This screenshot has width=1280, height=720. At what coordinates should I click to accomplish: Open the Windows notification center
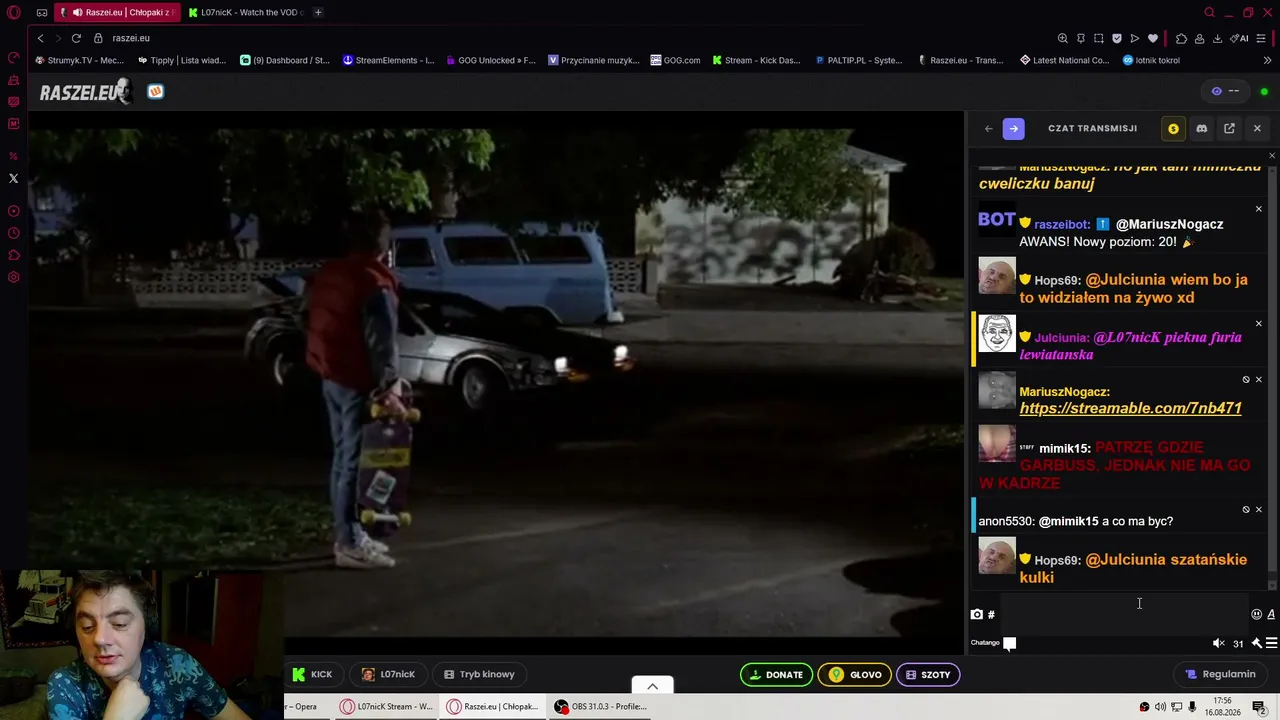[x=1260, y=707]
